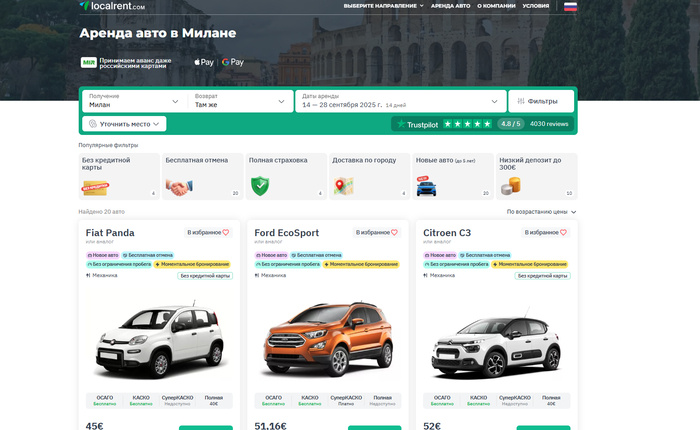This screenshot has height=430, width=700.
Task: Click the Trustpilot 4.8 / 5 rating badge
Action: pos(511,124)
